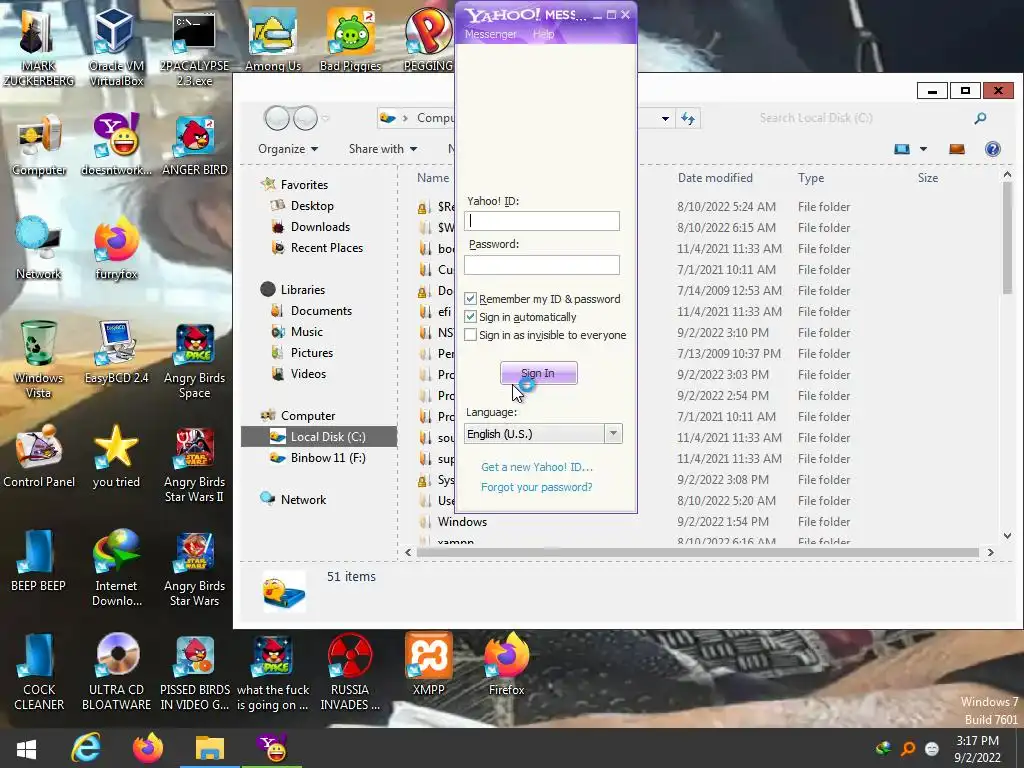Select the Among Us desktop shortcut

(x=272, y=40)
